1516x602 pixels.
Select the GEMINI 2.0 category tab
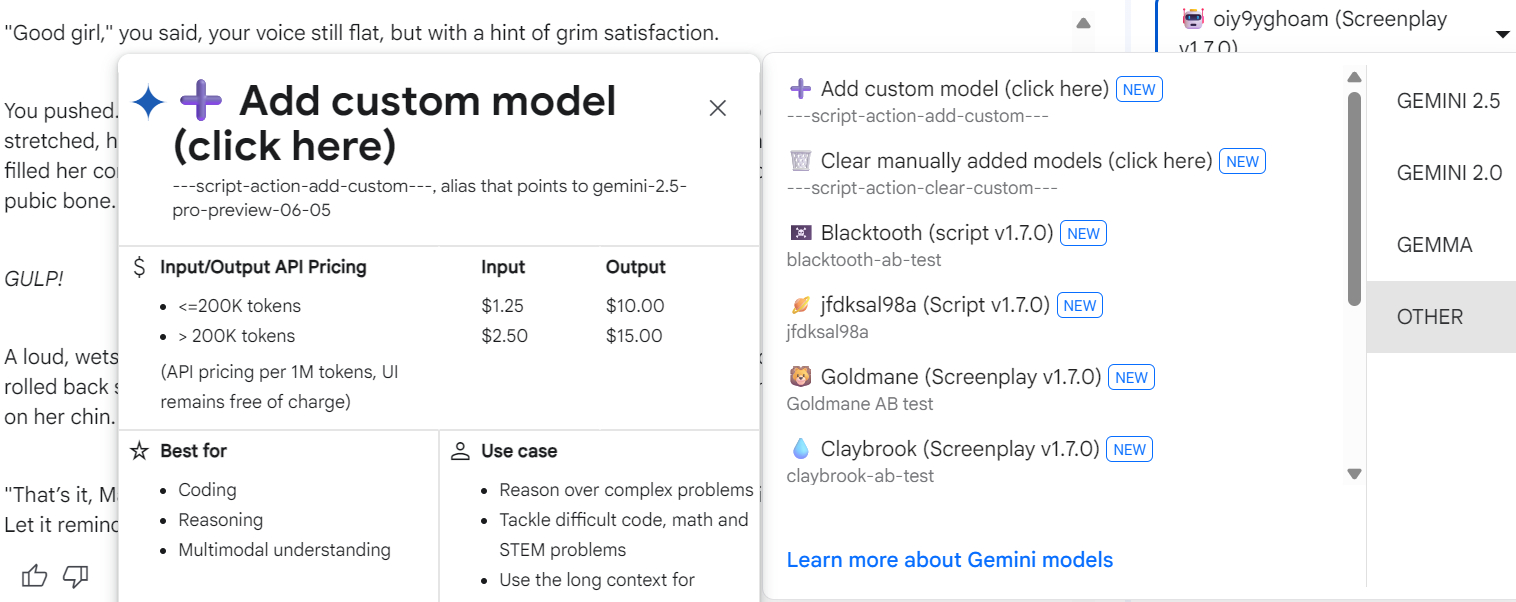click(1448, 173)
